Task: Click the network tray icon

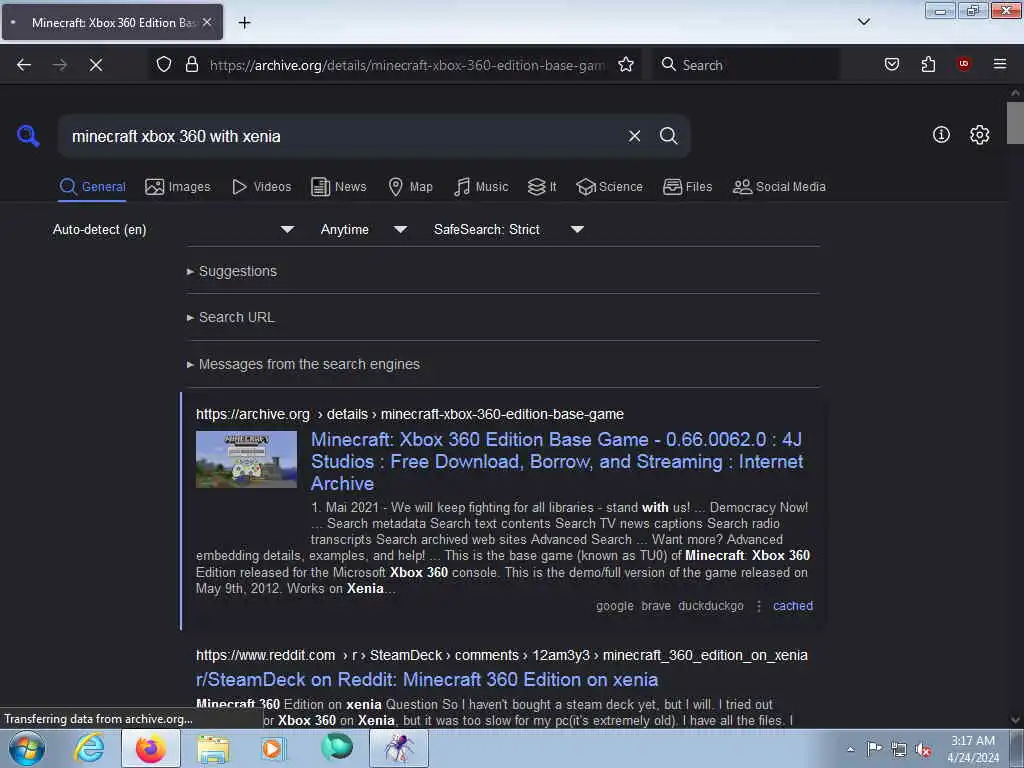Action: 899,750
